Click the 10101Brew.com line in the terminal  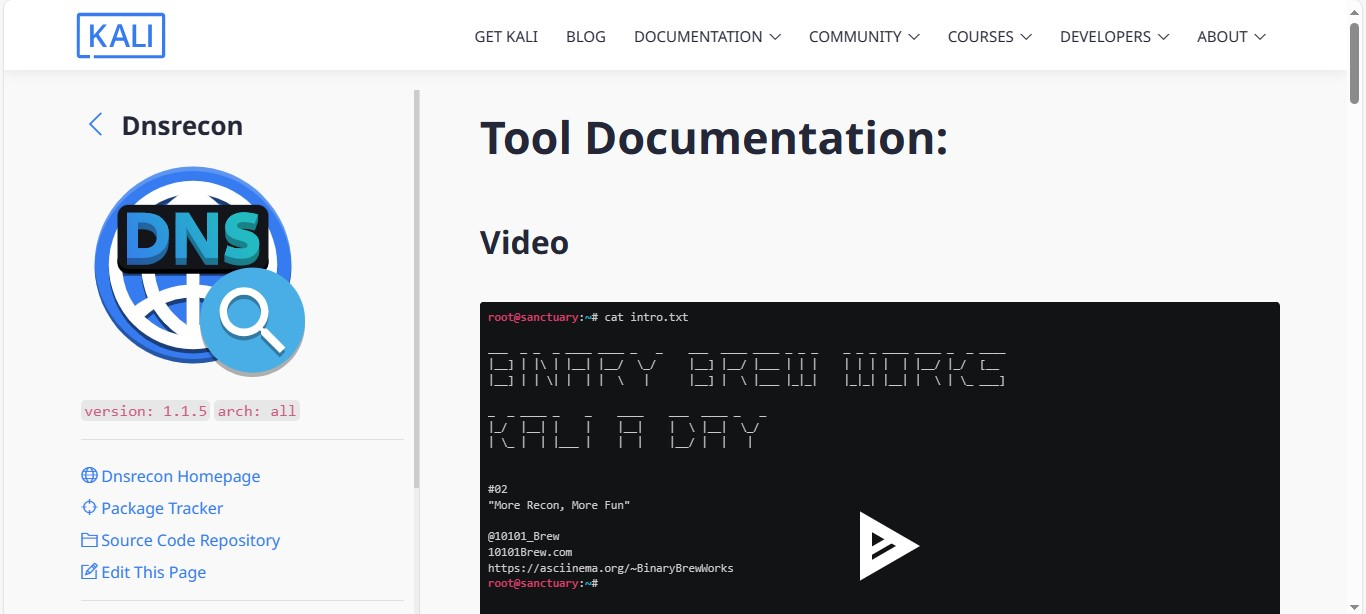tap(530, 552)
